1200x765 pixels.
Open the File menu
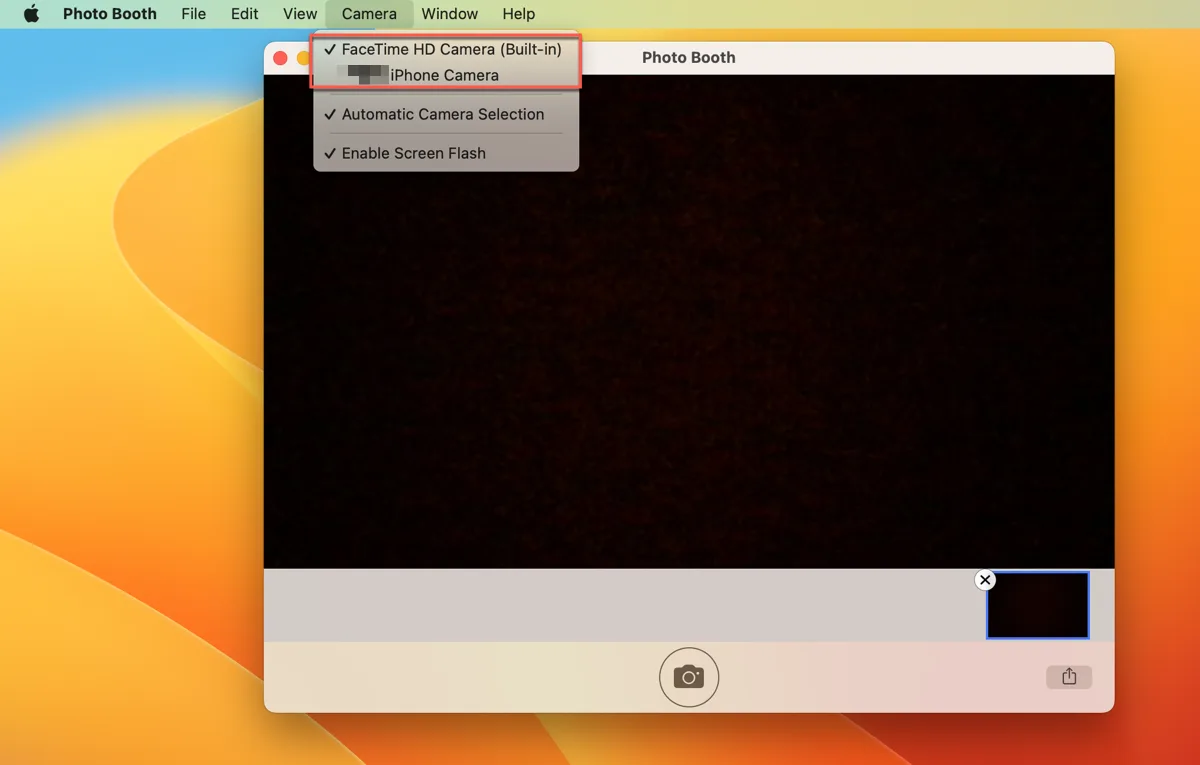194,14
